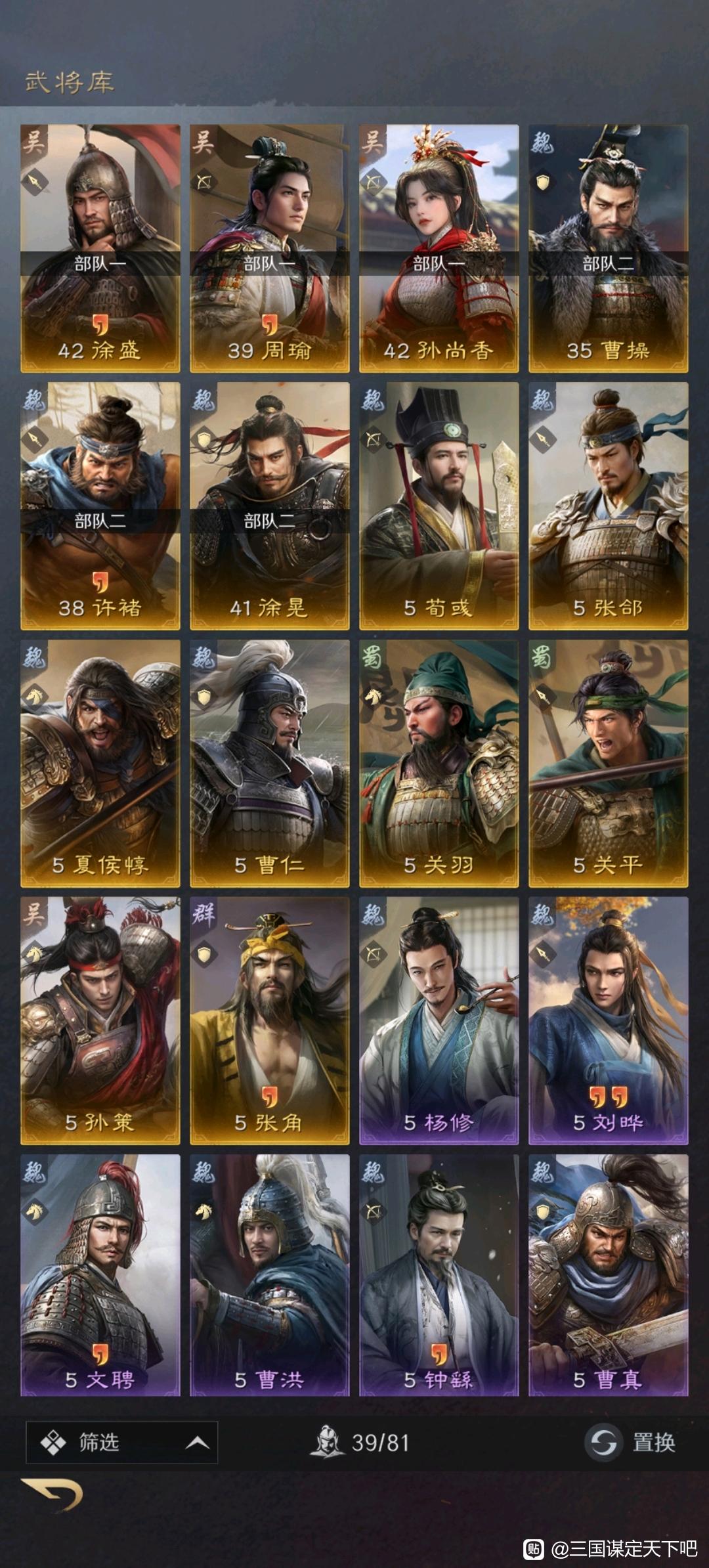Tap the 武将库 title text
Screen dimensions: 709x1568
(x=70, y=82)
